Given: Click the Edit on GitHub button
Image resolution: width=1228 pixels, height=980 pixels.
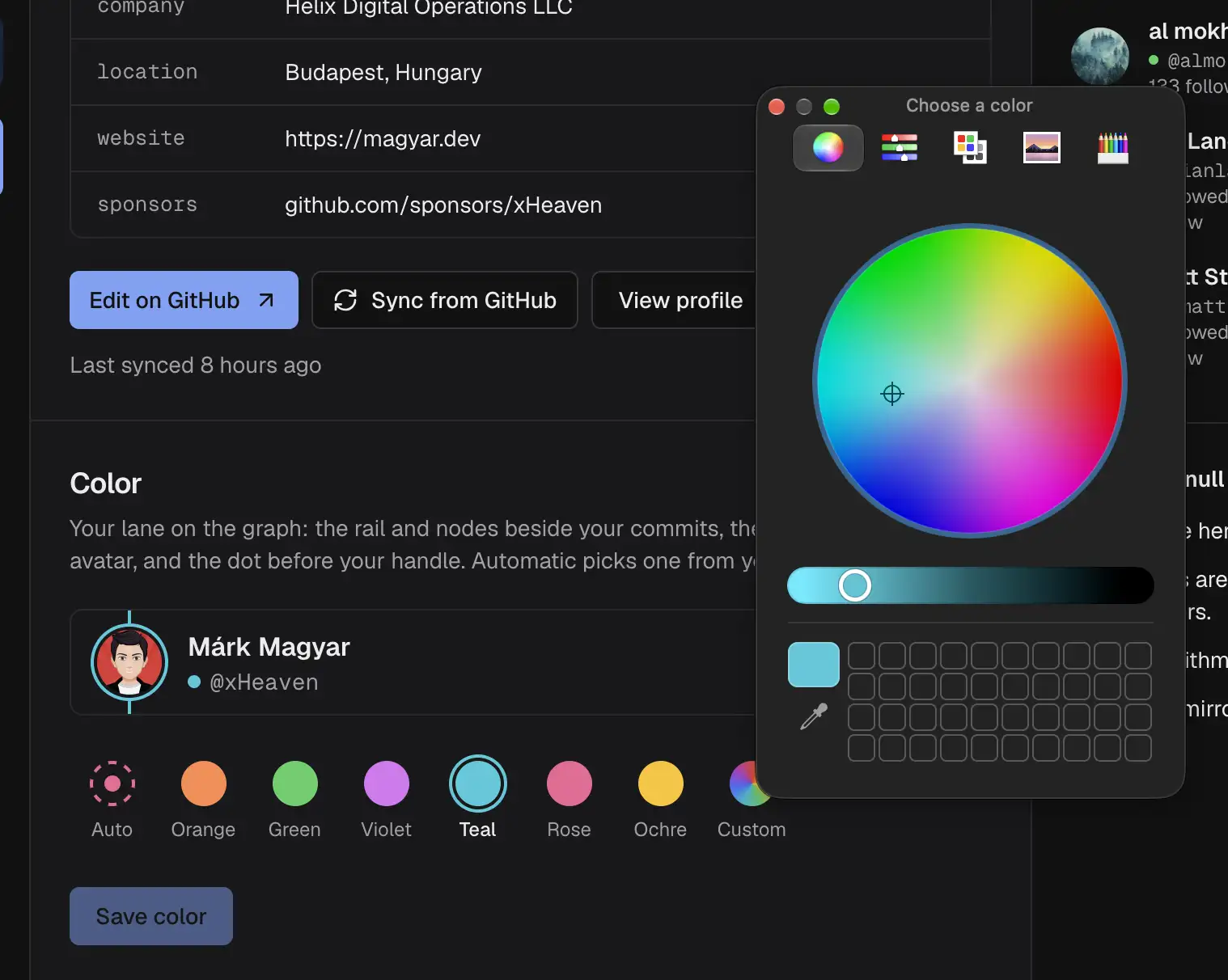Looking at the screenshot, I should pos(184,300).
